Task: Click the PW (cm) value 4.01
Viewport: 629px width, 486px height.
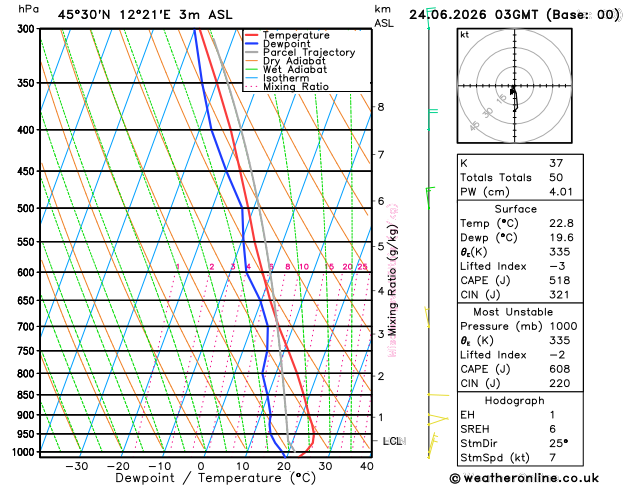Action: pyautogui.click(x=561, y=192)
